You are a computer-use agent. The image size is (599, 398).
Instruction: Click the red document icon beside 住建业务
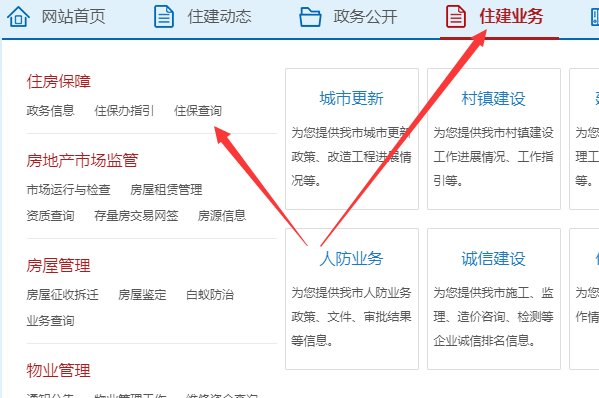(x=456, y=17)
